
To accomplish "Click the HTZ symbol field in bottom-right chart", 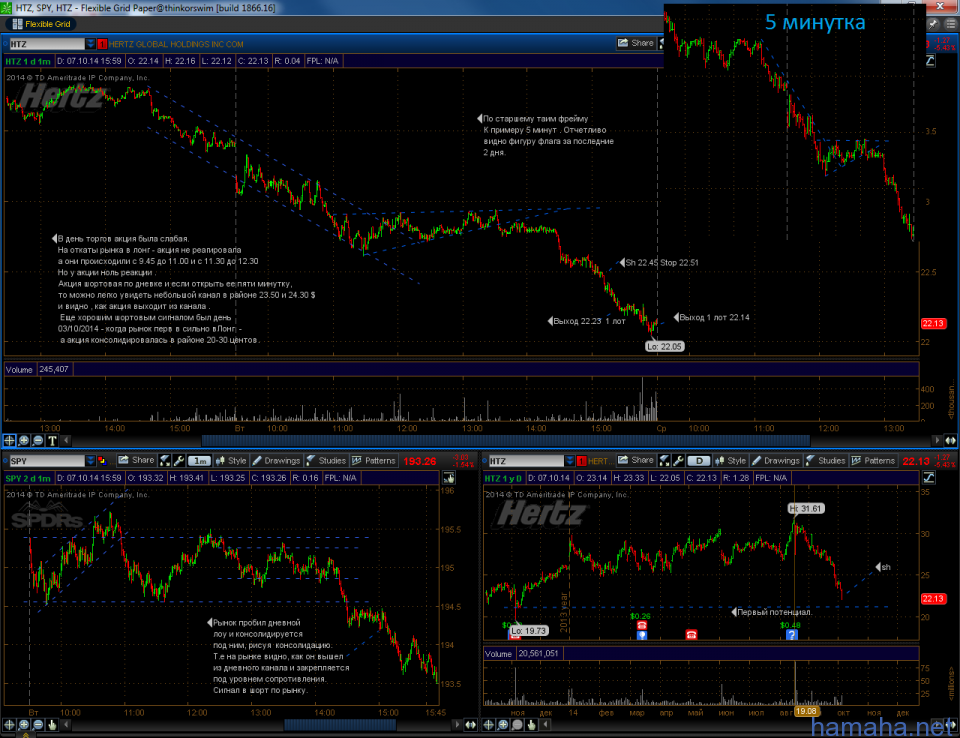I will coord(526,461).
